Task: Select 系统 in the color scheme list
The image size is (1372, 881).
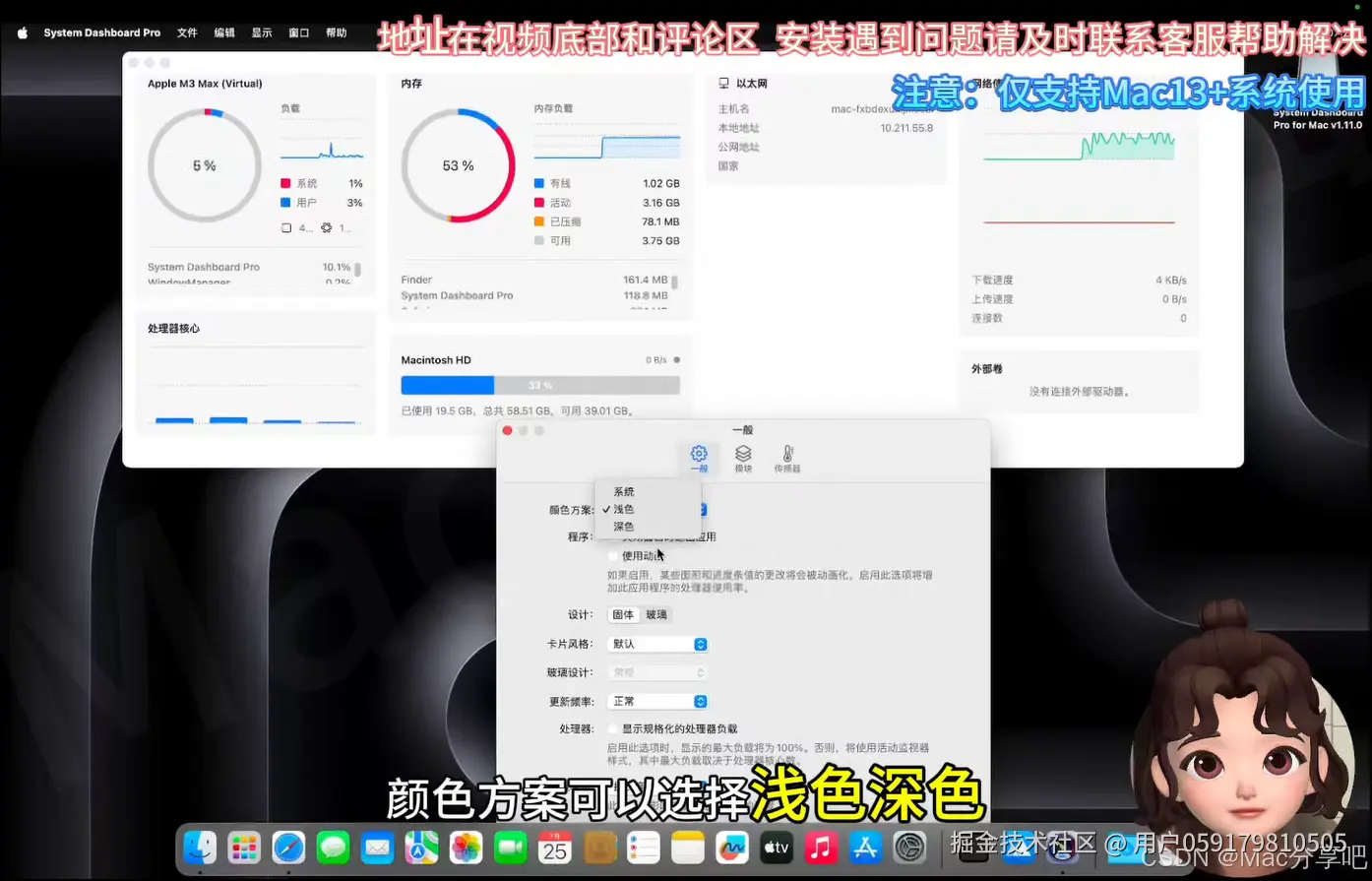Action: [x=623, y=491]
